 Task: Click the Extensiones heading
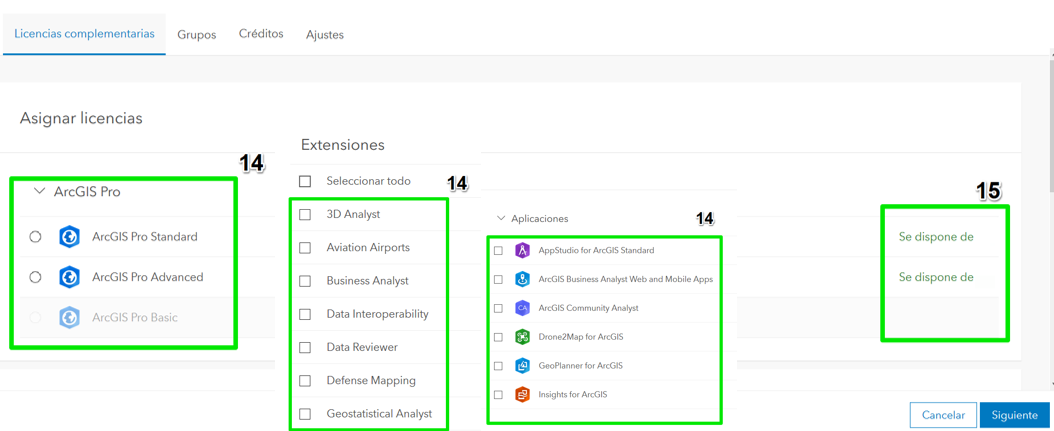click(343, 145)
